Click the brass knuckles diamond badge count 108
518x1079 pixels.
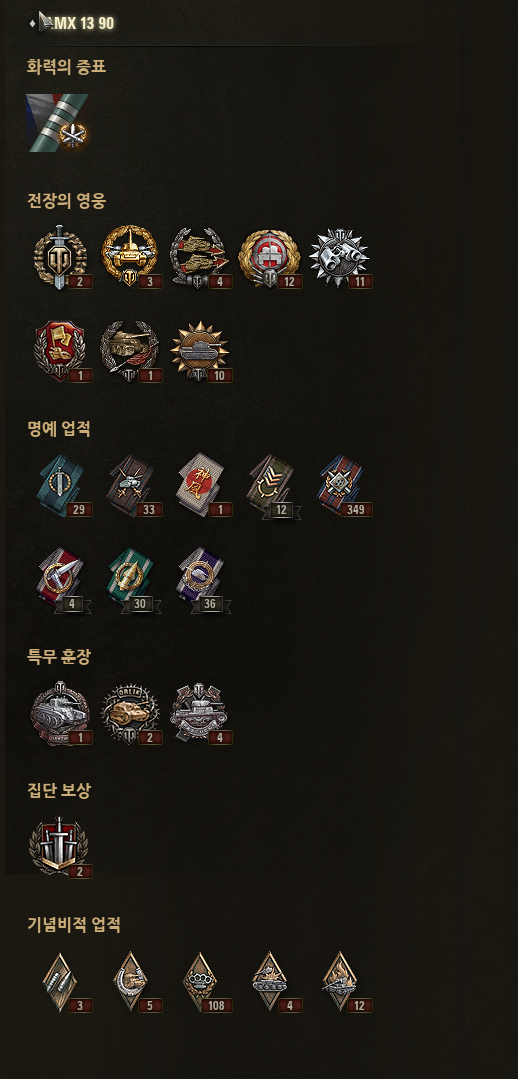click(x=202, y=982)
